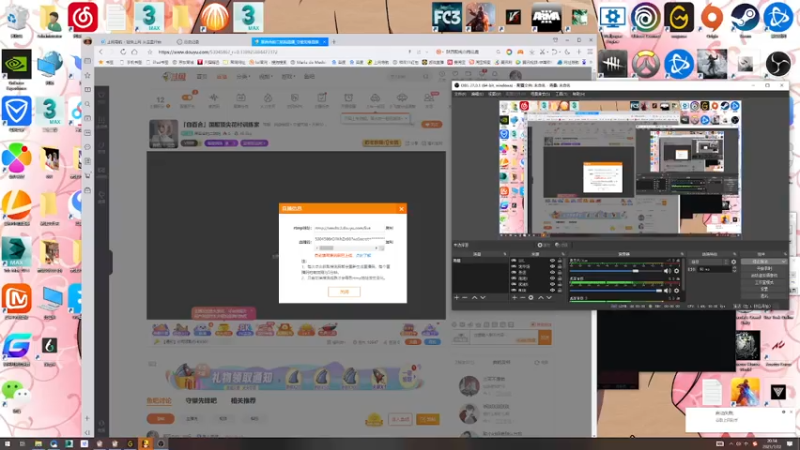
Task: Copy the rtmp address in dialog
Action: click(x=389, y=228)
